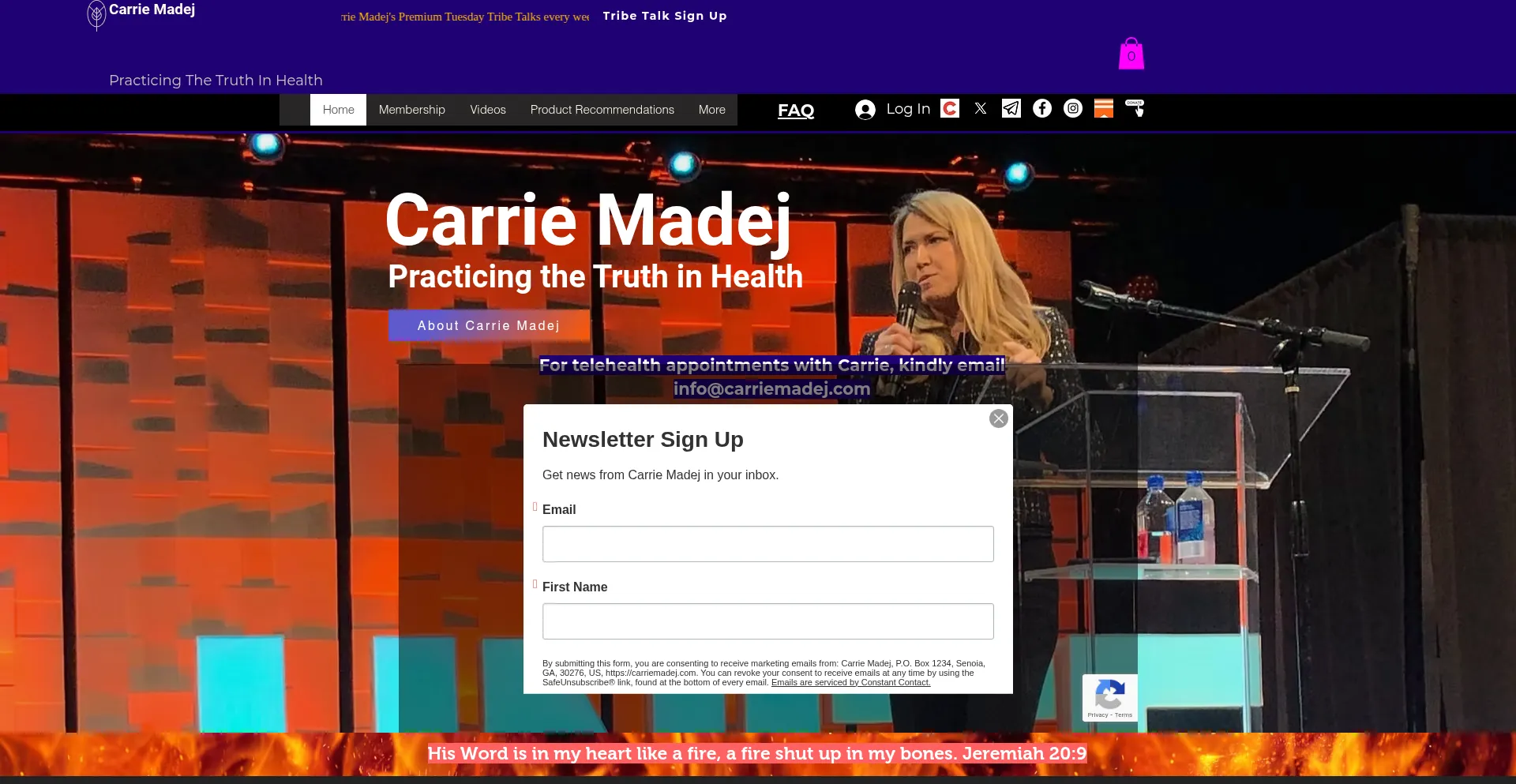Open the FAQ link
This screenshot has height=784, width=1516.
(795, 111)
